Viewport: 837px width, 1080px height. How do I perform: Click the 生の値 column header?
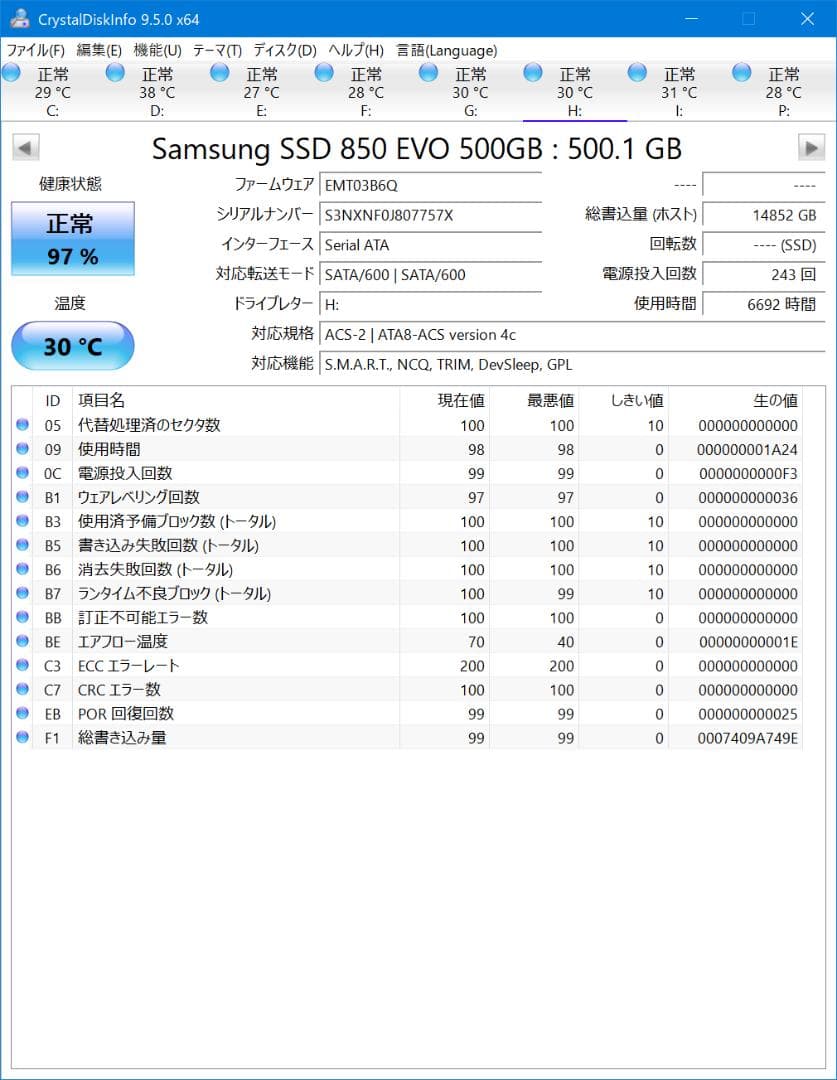click(735, 400)
